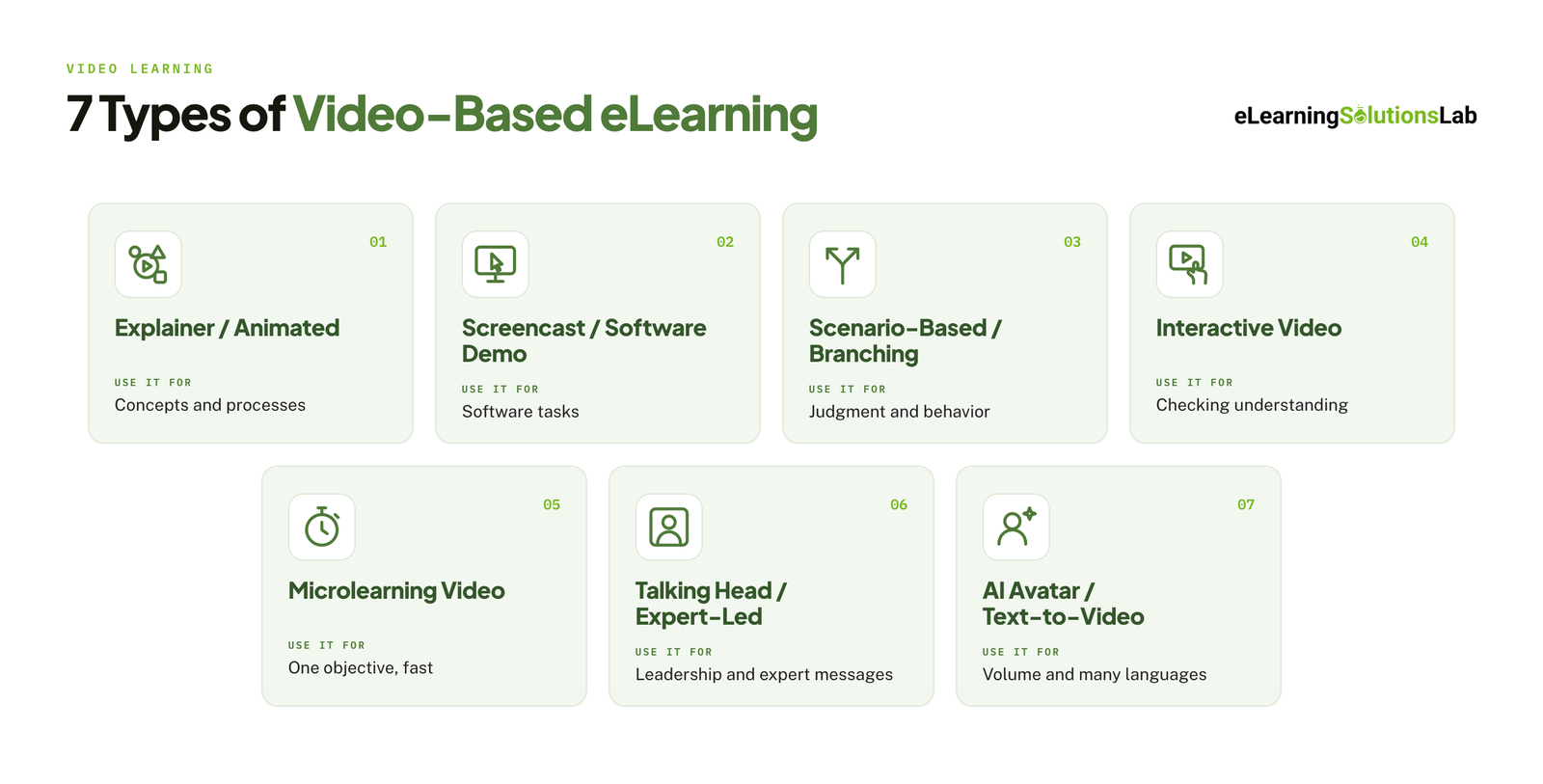
Task: Select the Screencast monitor cursor icon
Action: [496, 264]
